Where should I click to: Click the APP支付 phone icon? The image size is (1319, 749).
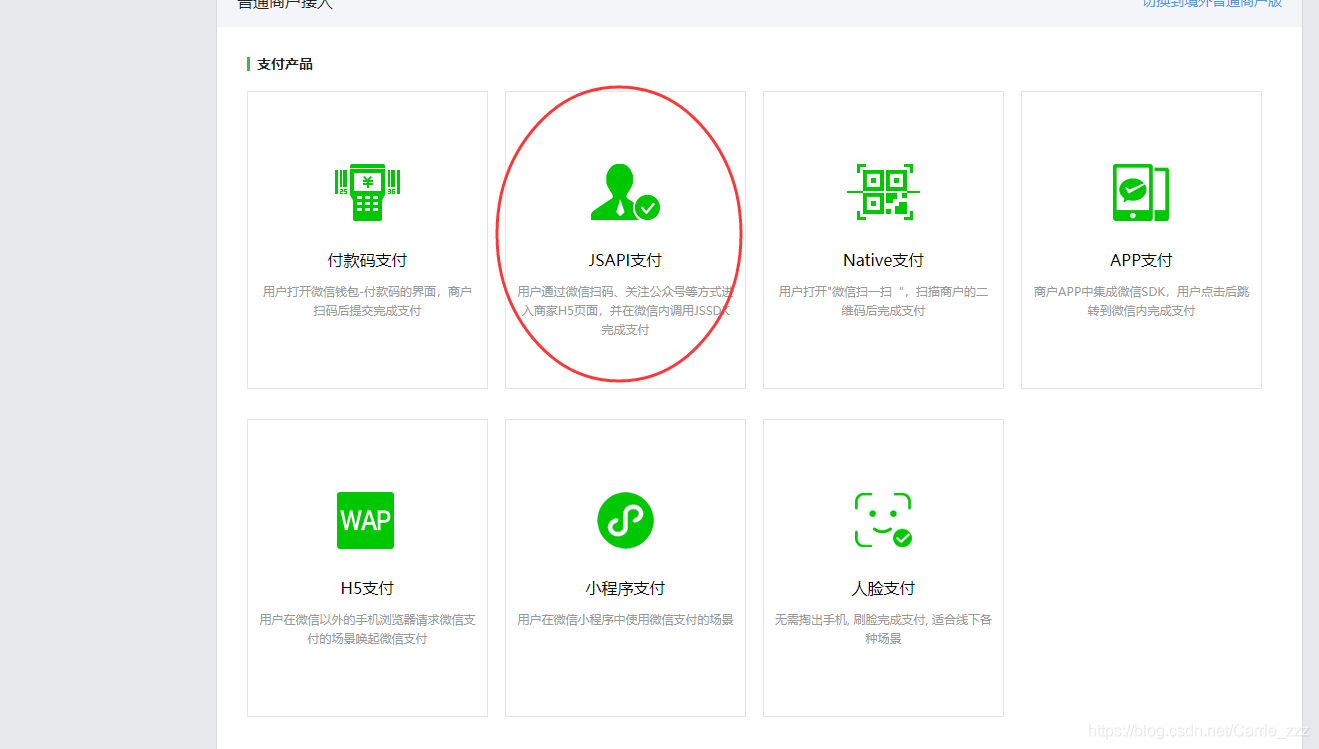pos(1140,191)
